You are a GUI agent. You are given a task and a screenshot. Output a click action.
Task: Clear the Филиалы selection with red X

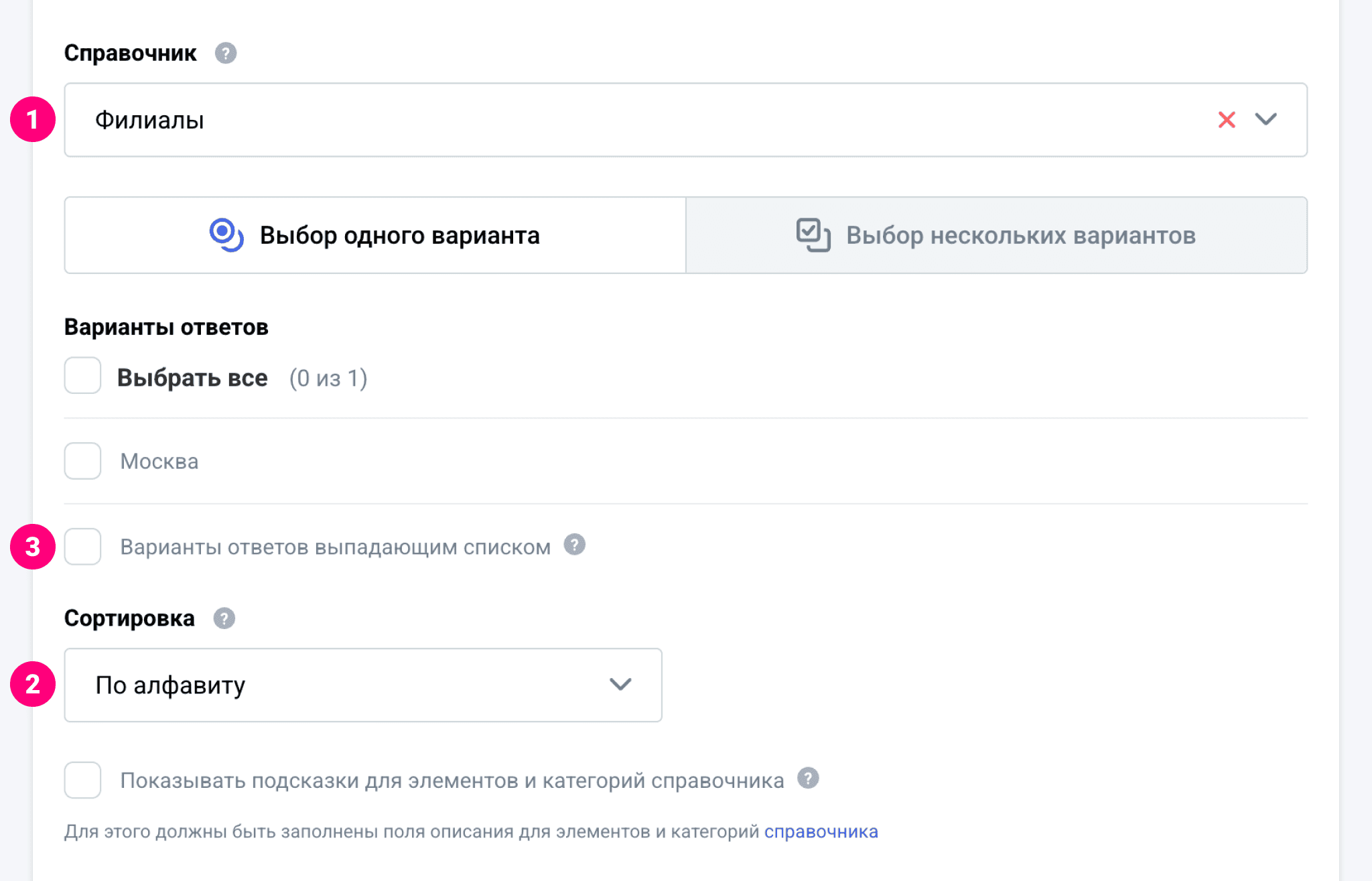coord(1226,120)
